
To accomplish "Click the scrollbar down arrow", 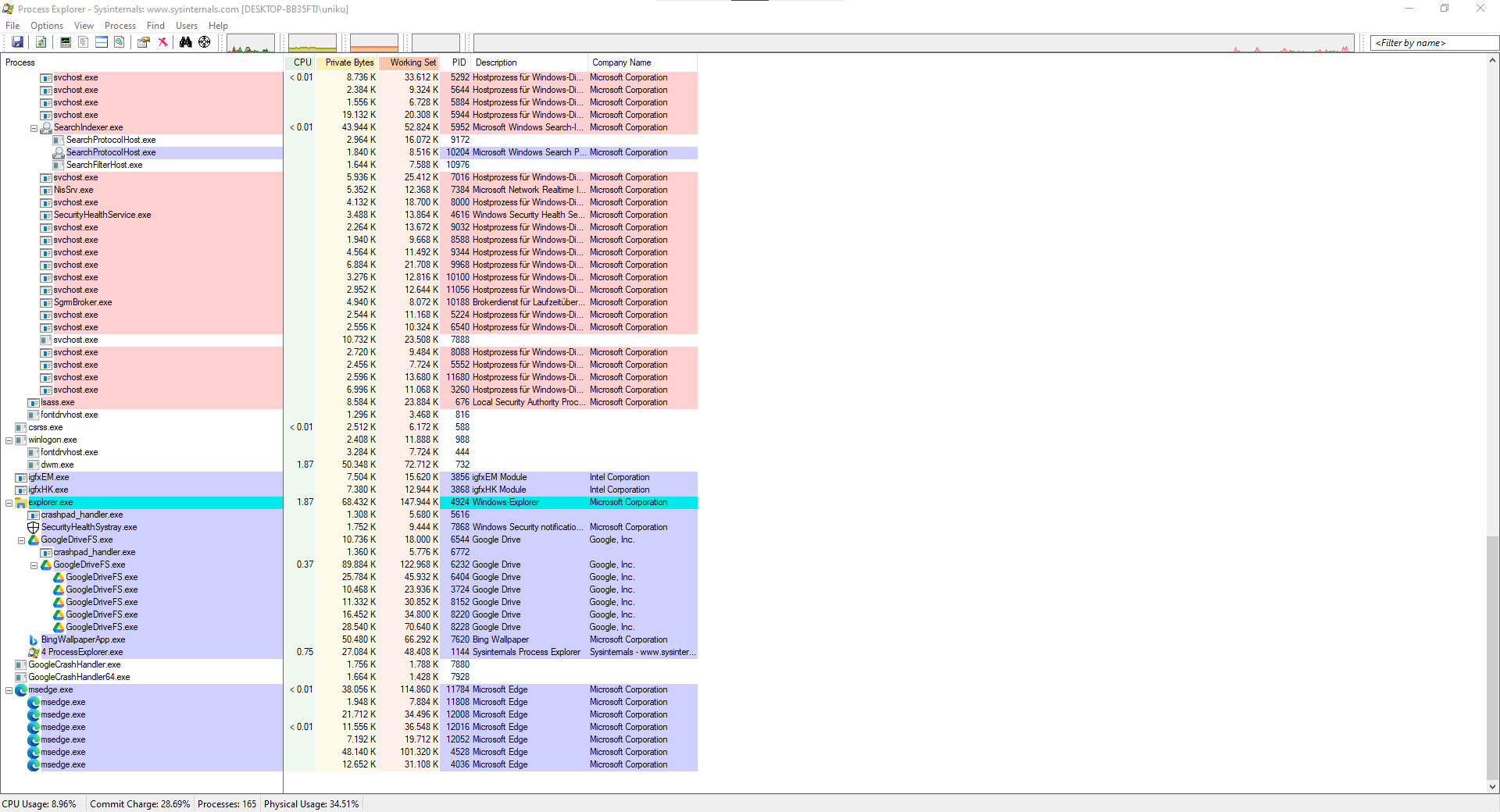I will pos(1492,787).
